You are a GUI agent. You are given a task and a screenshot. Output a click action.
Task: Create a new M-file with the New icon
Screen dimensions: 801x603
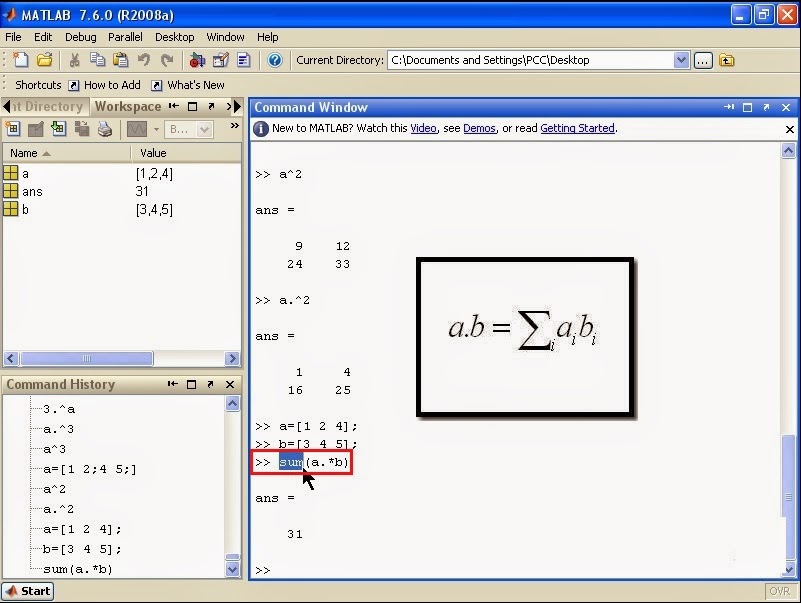coord(20,59)
